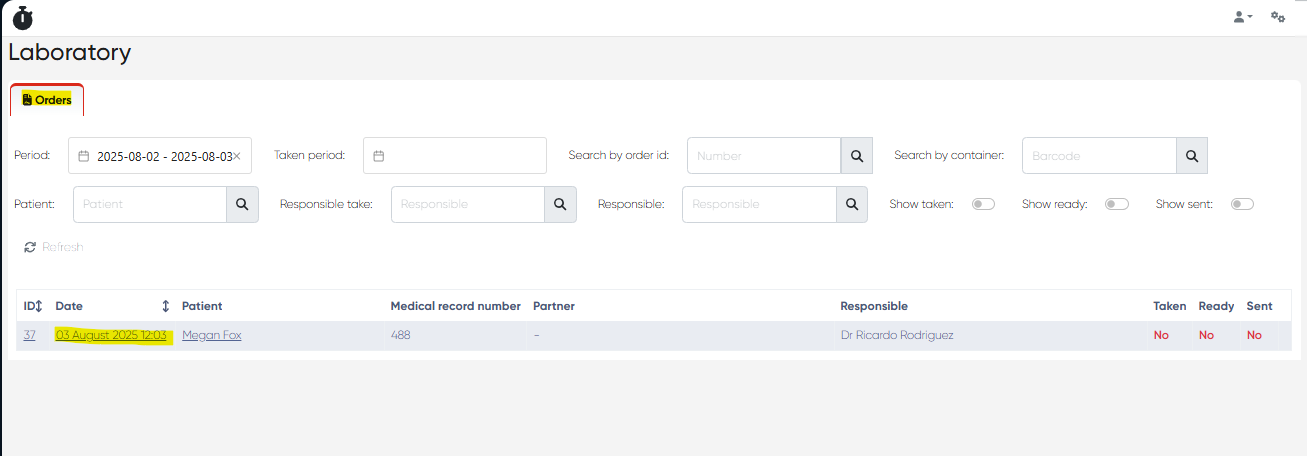Image resolution: width=1307 pixels, height=456 pixels.
Task: Sort orders using Date column arrows
Action: tap(166, 306)
